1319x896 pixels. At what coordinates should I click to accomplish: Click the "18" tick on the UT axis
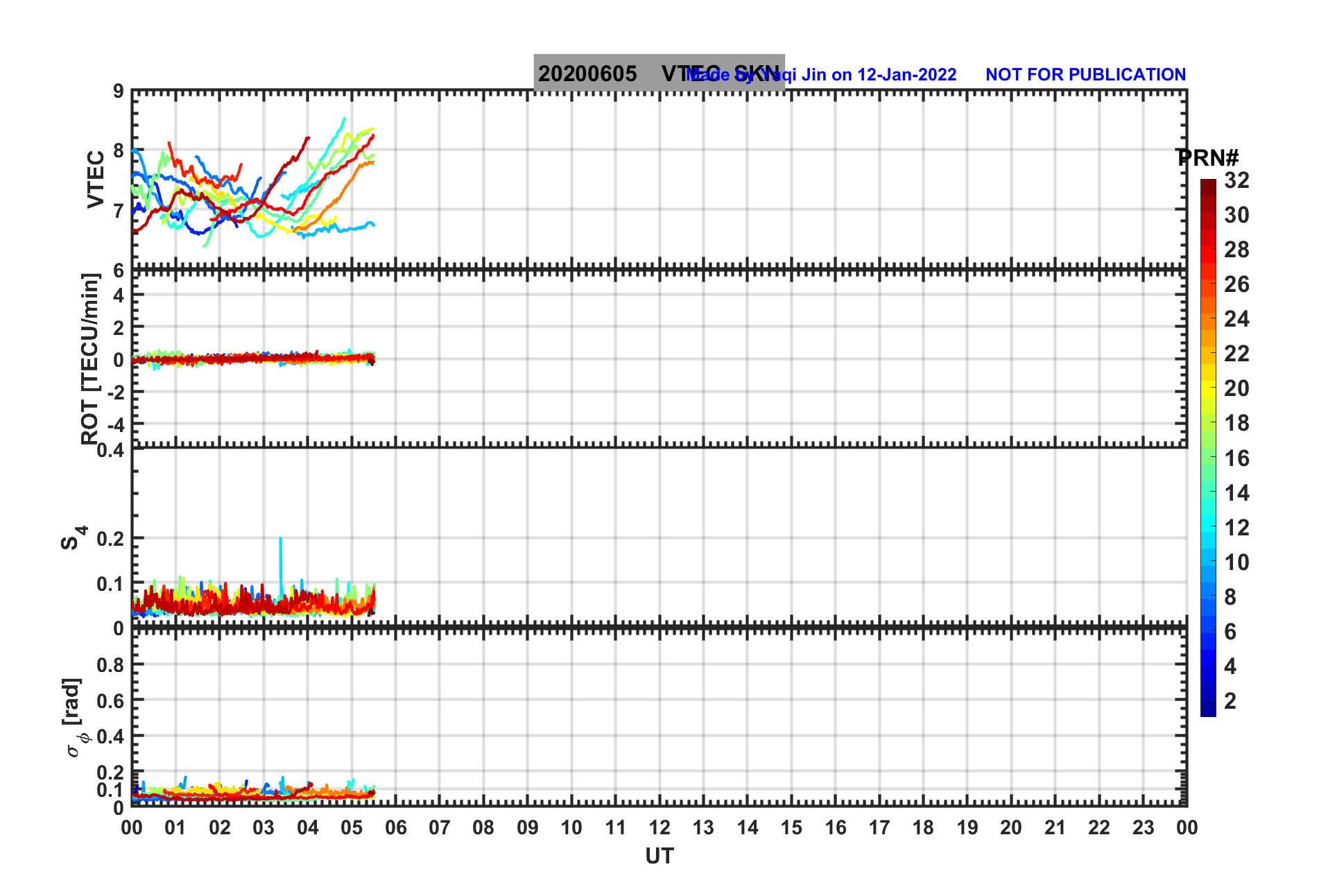pyautogui.click(x=923, y=827)
